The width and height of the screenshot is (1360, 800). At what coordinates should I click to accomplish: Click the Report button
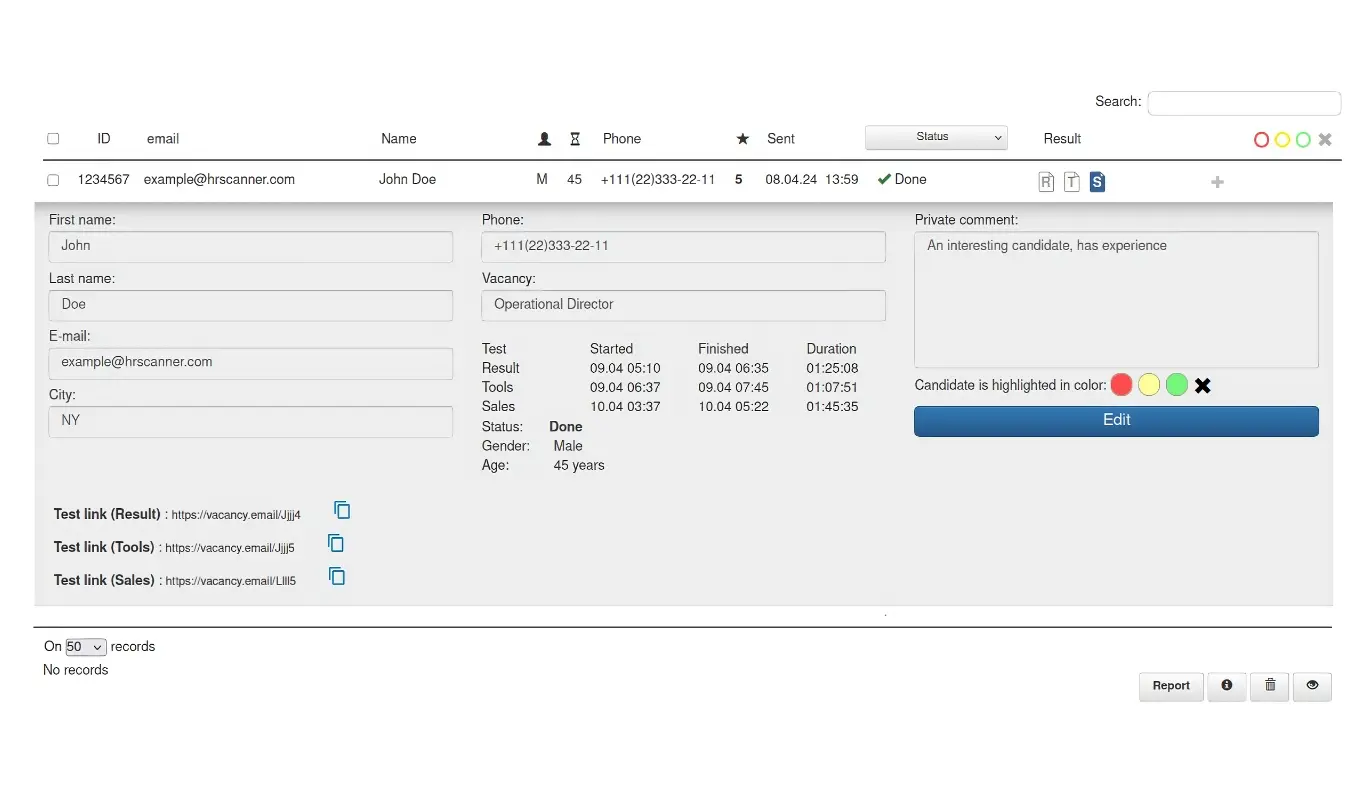click(1171, 686)
